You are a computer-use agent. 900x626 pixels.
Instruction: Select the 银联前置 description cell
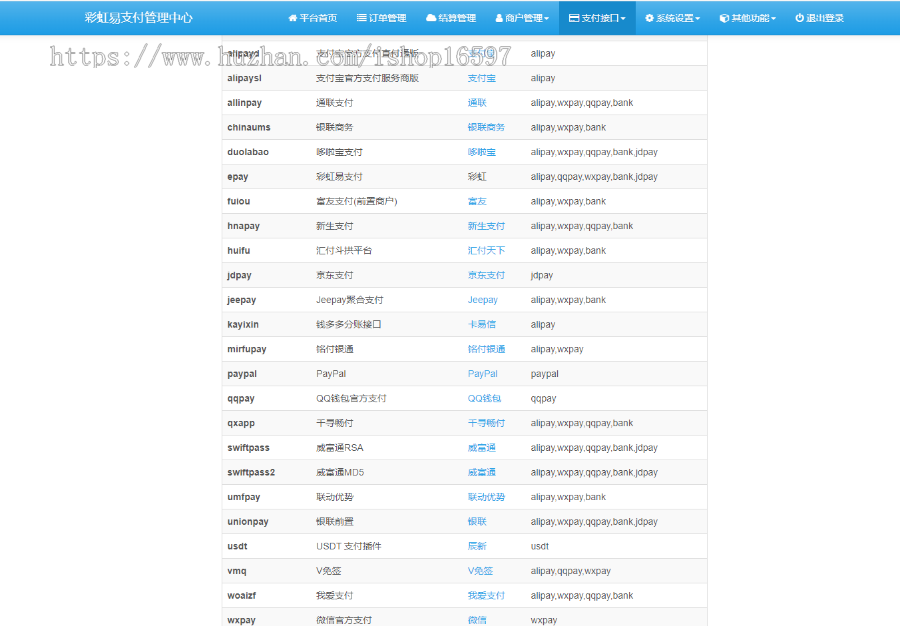tap(335, 522)
